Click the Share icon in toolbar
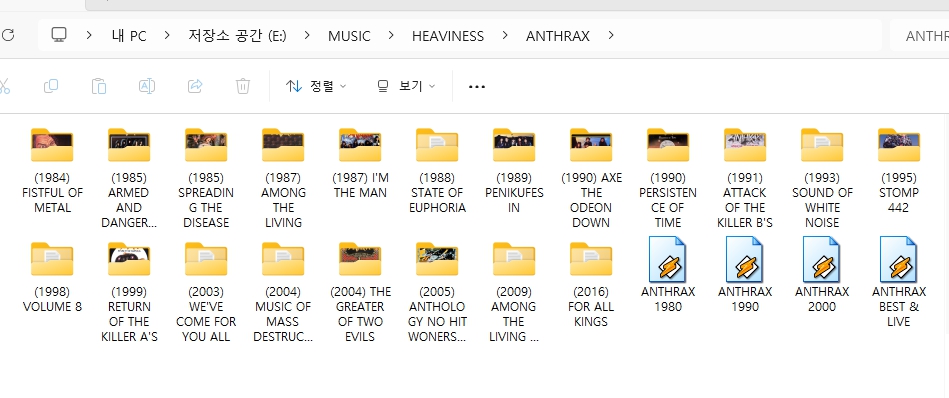 (x=195, y=86)
